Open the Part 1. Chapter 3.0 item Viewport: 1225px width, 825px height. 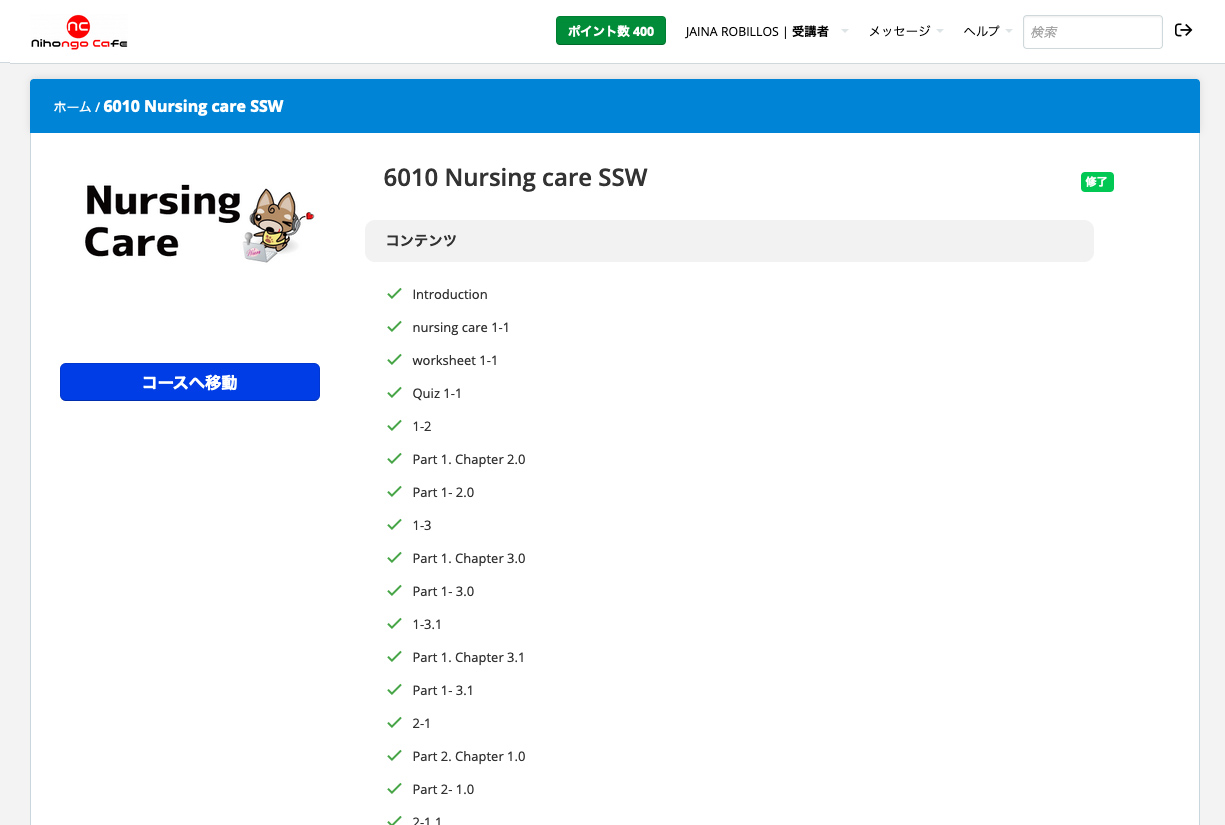coord(468,558)
